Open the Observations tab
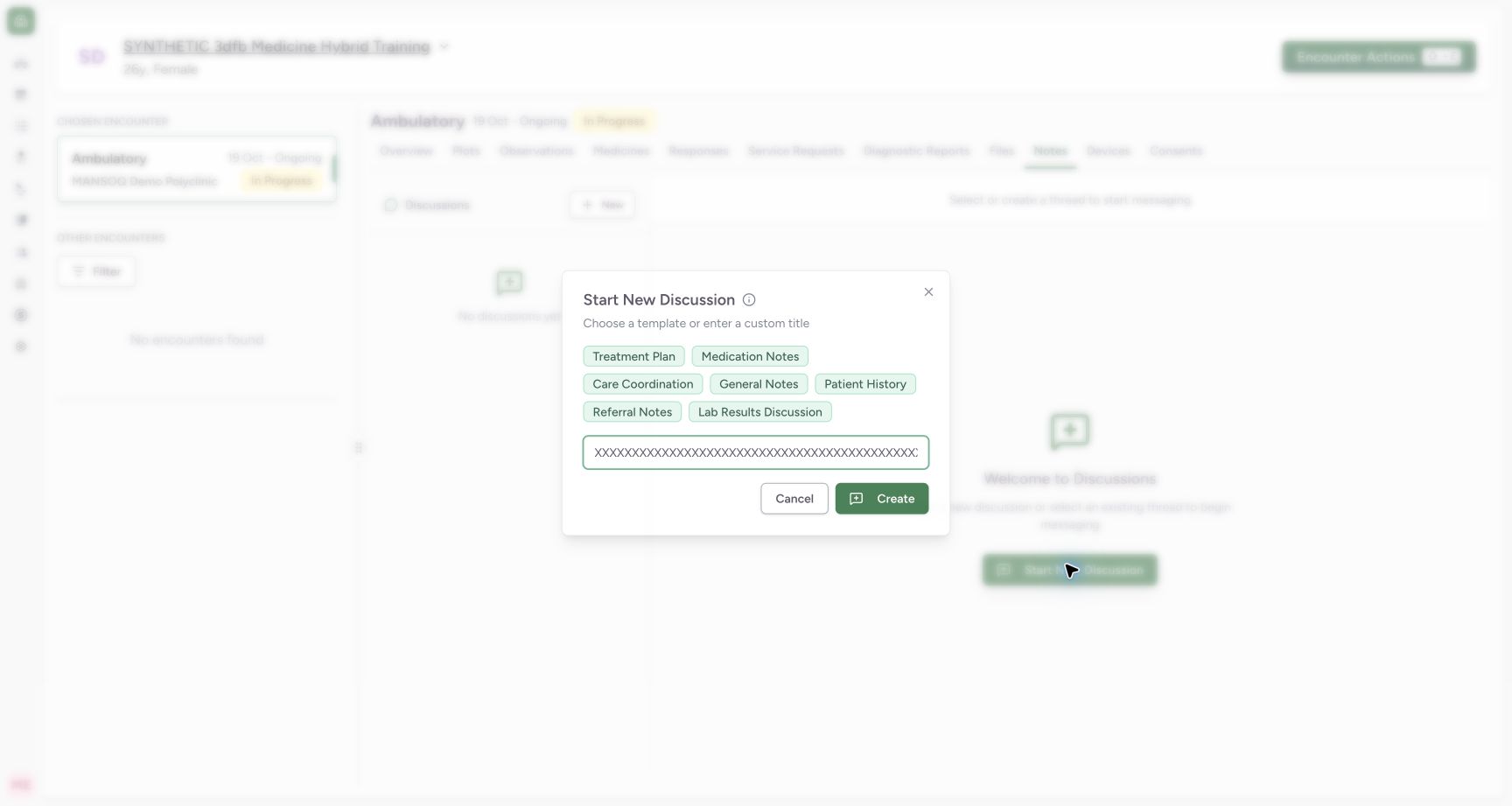1512x806 pixels. 536,151
